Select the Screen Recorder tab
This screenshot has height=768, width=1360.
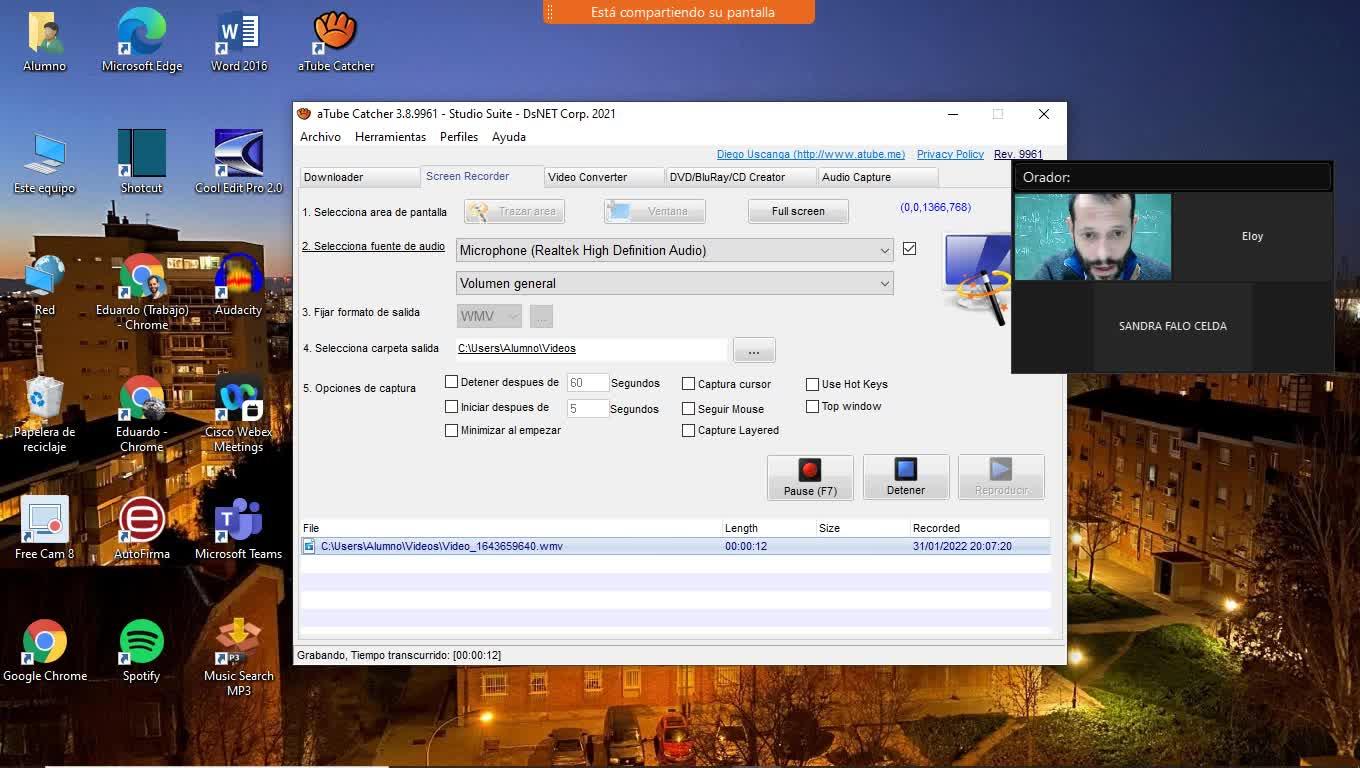(482, 176)
